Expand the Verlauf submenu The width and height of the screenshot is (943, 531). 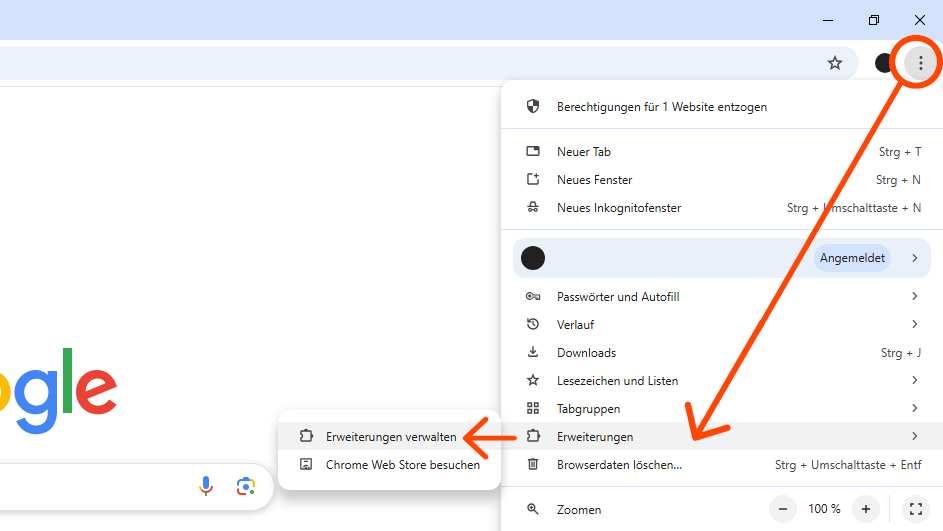(x=722, y=325)
